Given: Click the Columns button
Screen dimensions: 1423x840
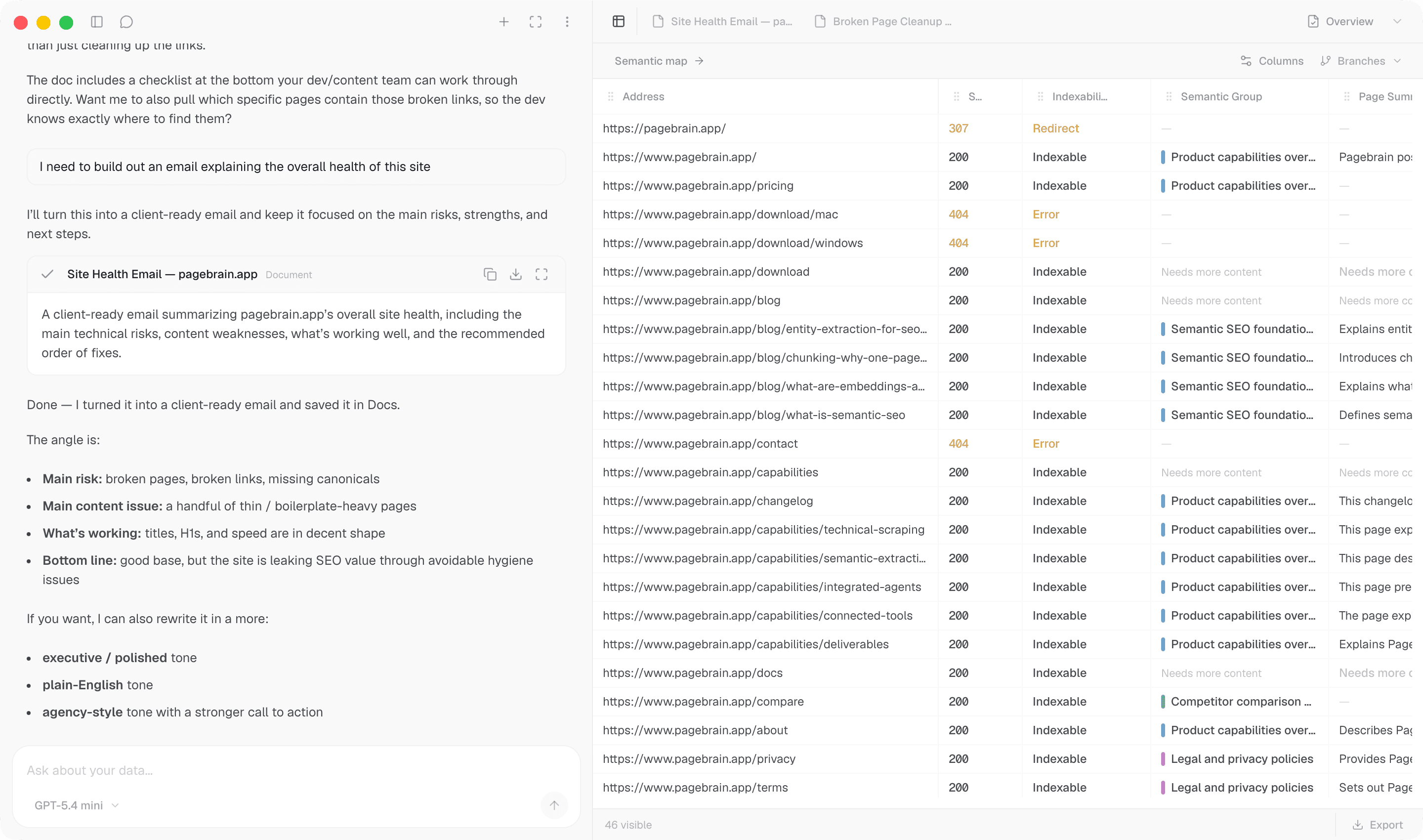Looking at the screenshot, I should coord(1272,61).
